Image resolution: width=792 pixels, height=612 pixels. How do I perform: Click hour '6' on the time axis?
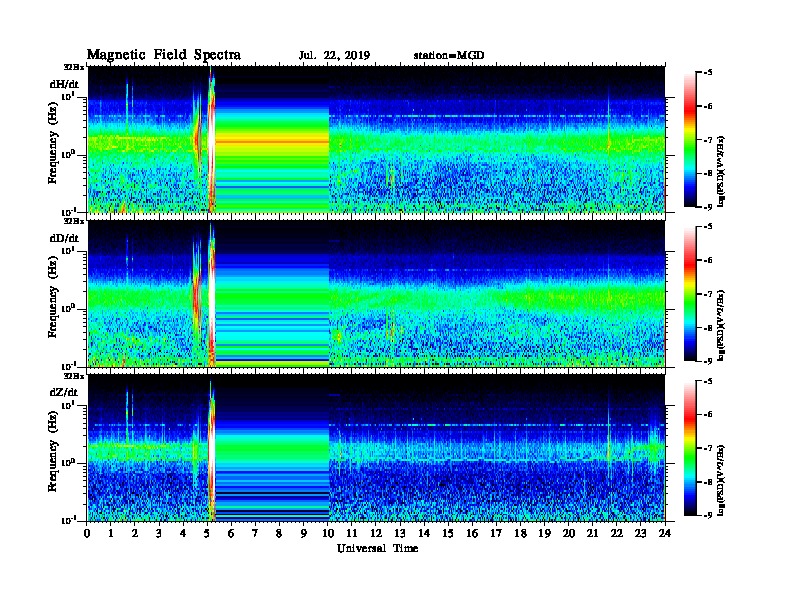click(x=231, y=533)
